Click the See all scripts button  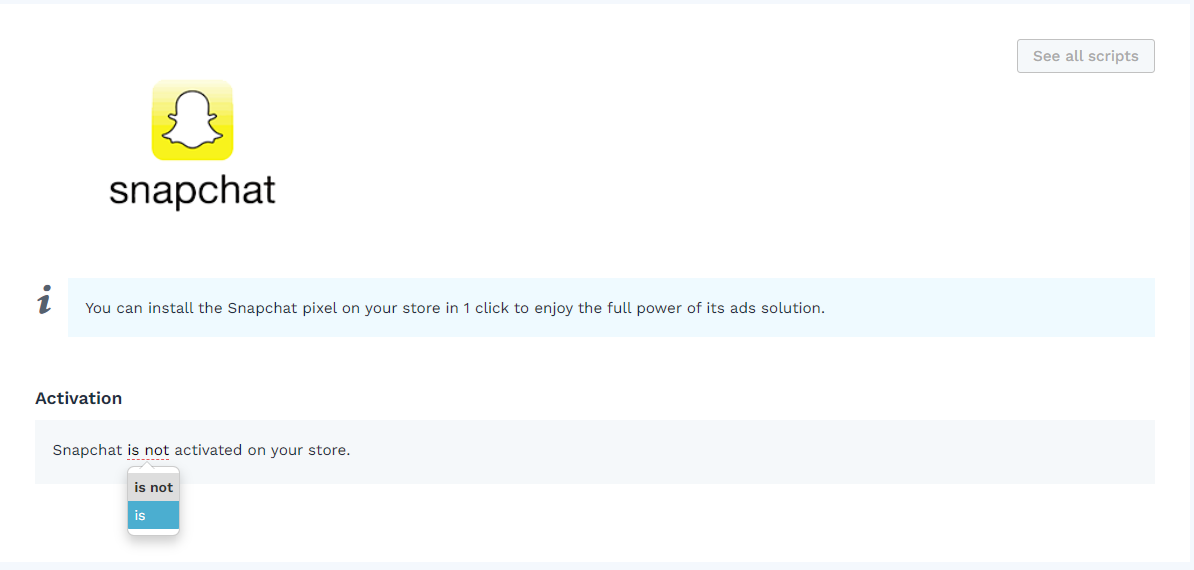click(1085, 56)
